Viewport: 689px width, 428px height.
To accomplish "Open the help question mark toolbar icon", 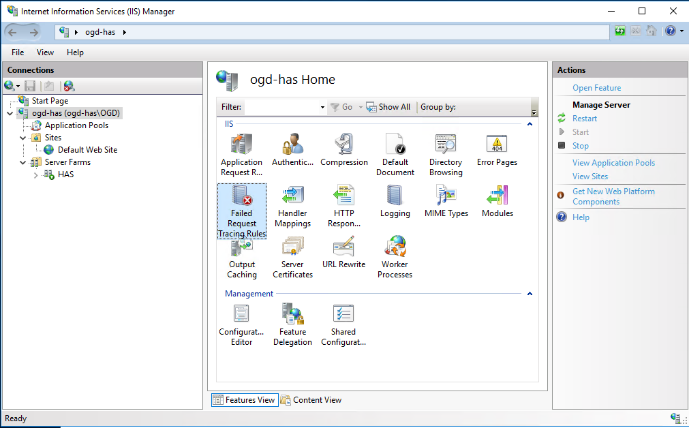I will pyautogui.click(x=670, y=31).
